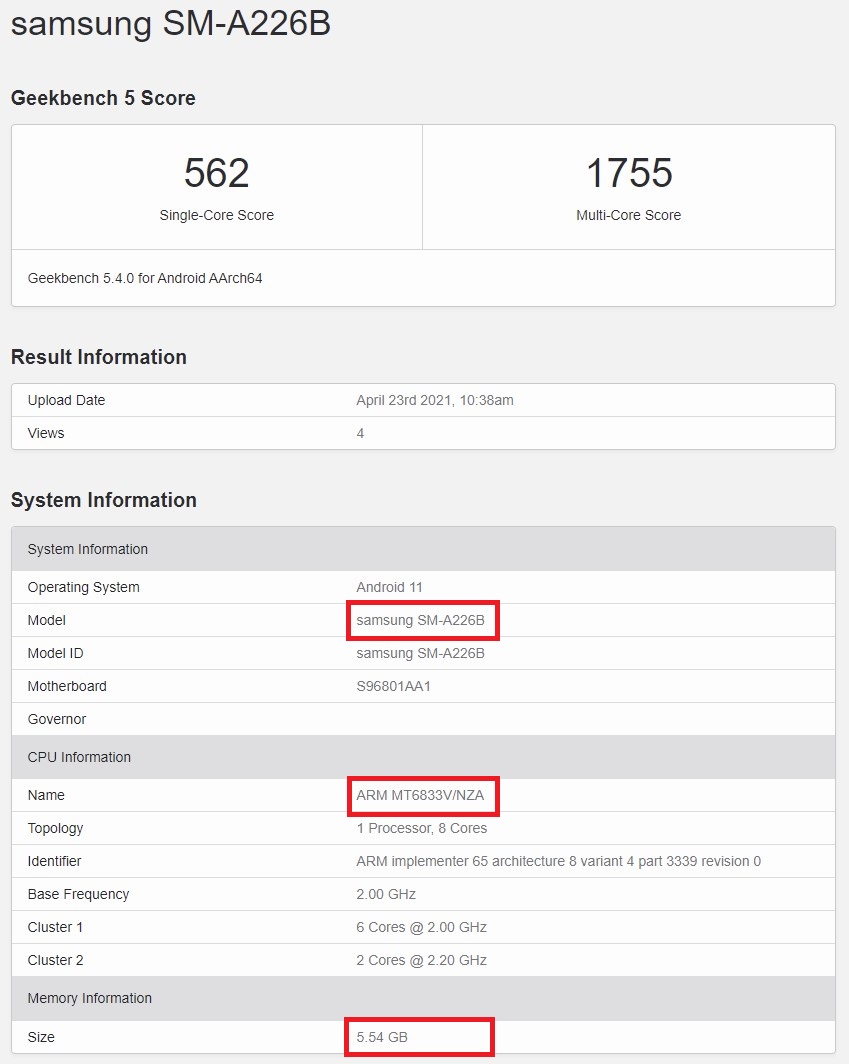Click the Multi-Core Score value 1755
This screenshot has width=849, height=1064.
[x=628, y=173]
